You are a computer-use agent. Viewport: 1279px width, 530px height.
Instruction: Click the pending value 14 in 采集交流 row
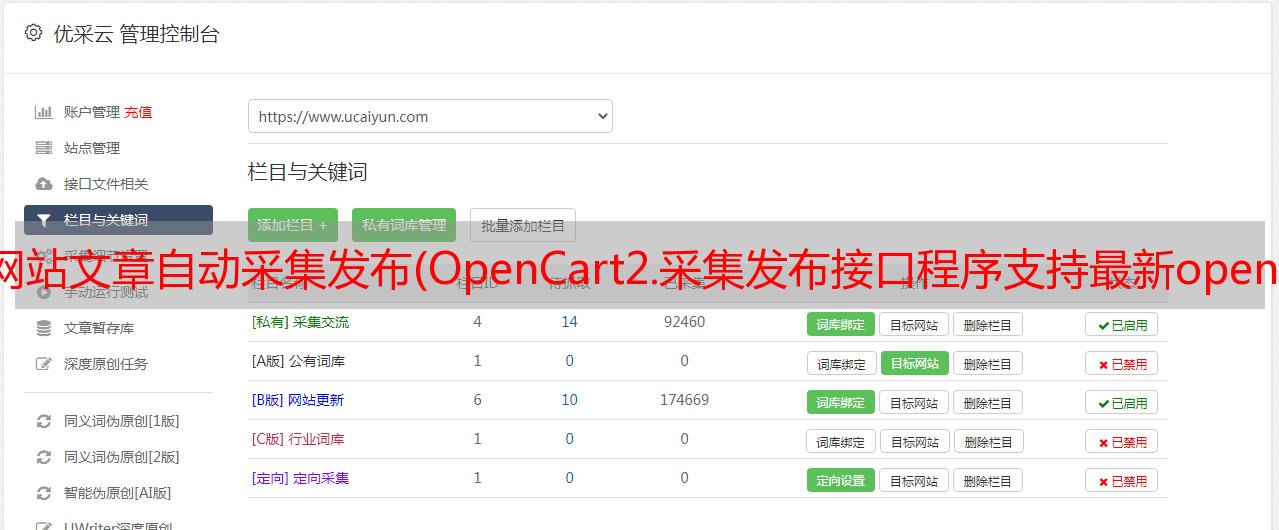tap(569, 322)
